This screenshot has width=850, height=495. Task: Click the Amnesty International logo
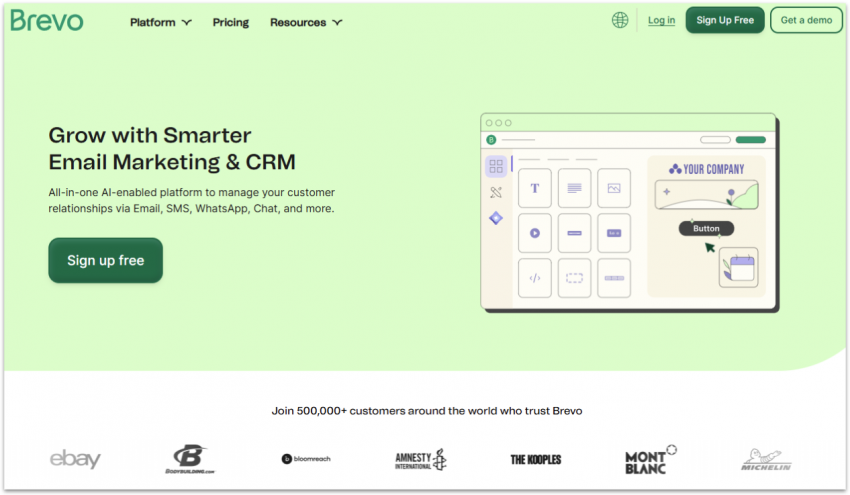pos(421,459)
